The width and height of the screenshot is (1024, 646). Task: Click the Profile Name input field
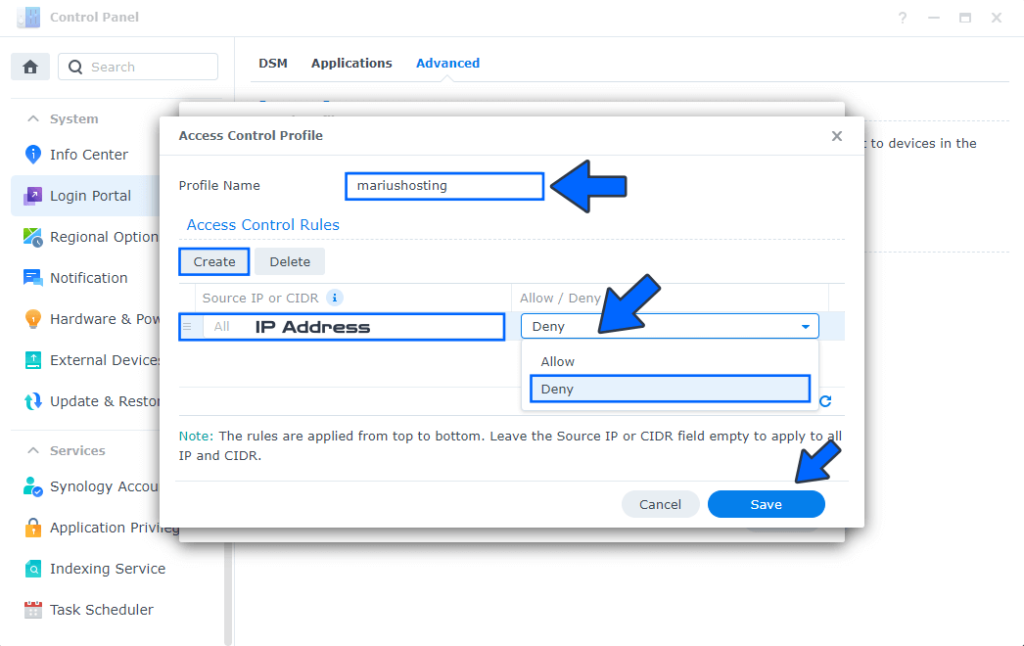444,185
